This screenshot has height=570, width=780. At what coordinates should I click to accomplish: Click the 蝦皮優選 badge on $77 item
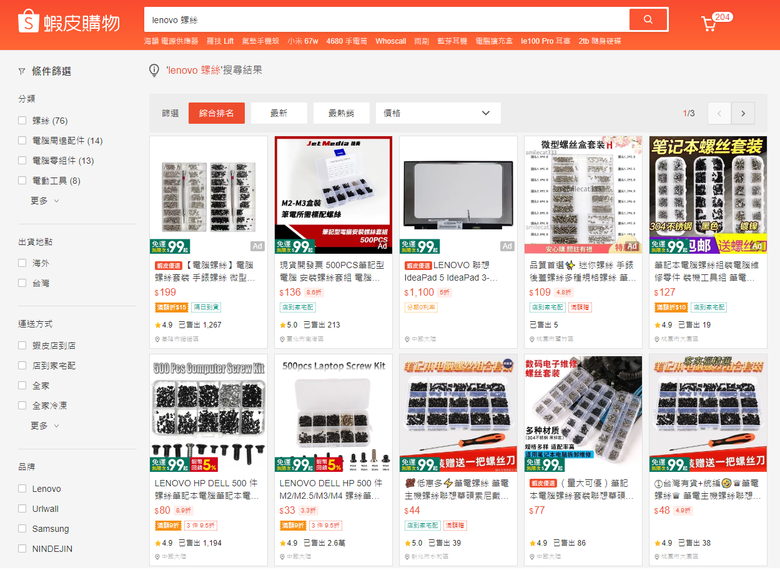click(x=543, y=483)
